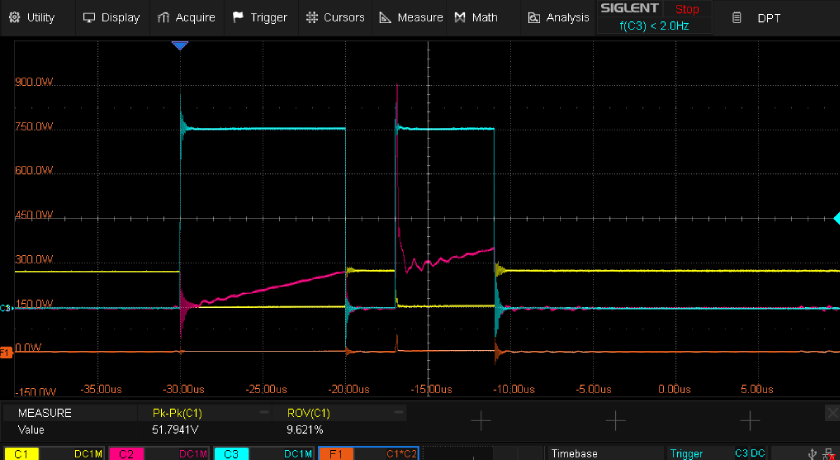Click the Stop run status indicator

tap(687, 9)
